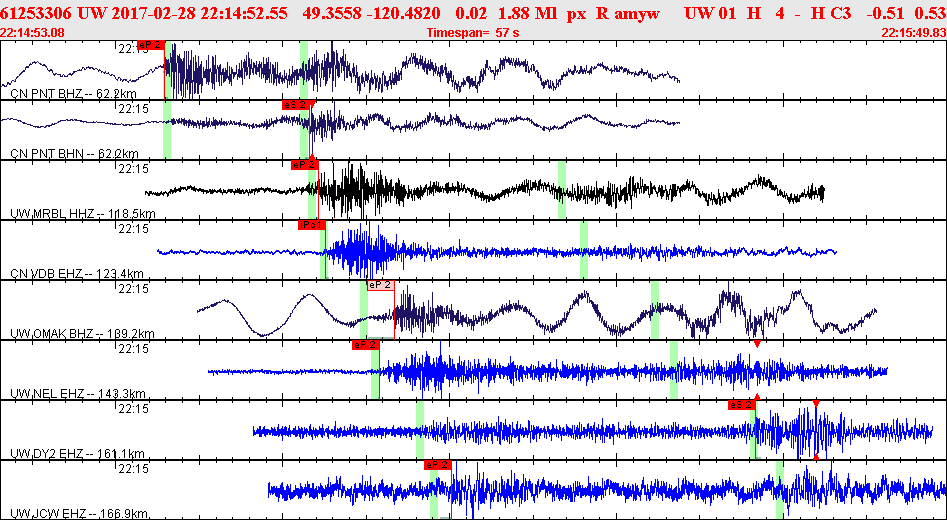Click the eS 2 pick flag on PNT BHN
The image size is (947, 520).
click(296, 104)
